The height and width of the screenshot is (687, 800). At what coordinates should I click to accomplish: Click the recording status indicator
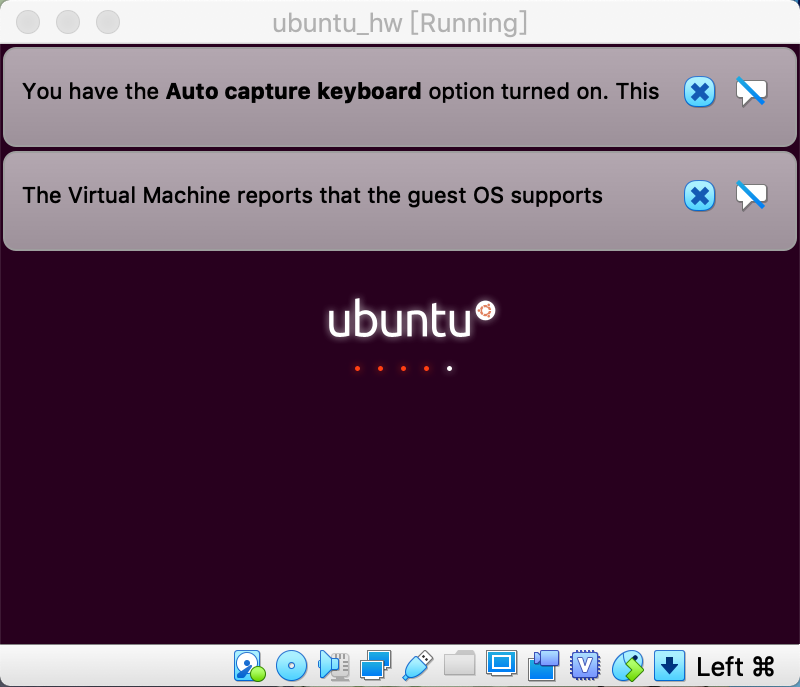tap(543, 666)
